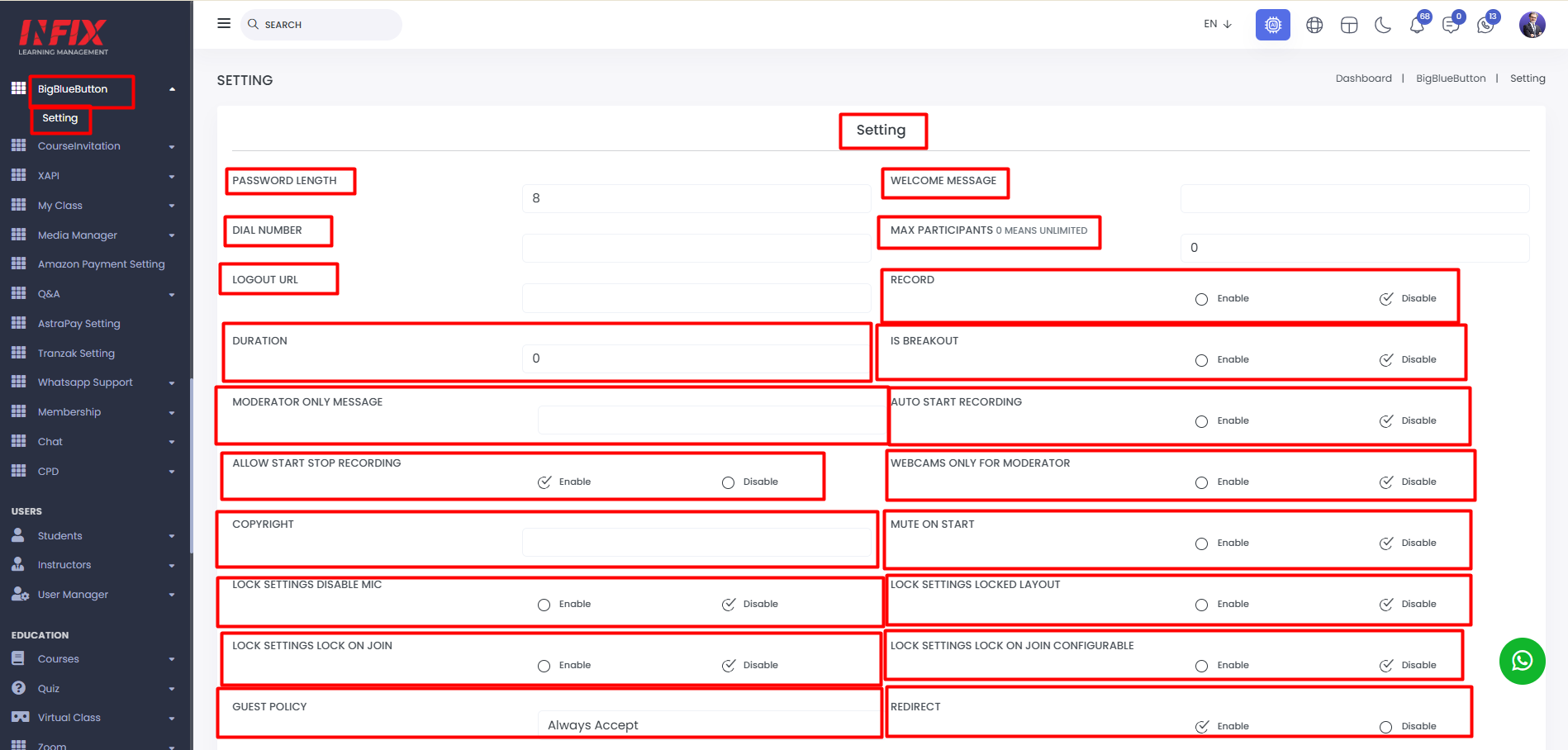The width and height of the screenshot is (1568, 750).
Task: Select Disable for Auto Start Recording
Action: tap(1386, 421)
